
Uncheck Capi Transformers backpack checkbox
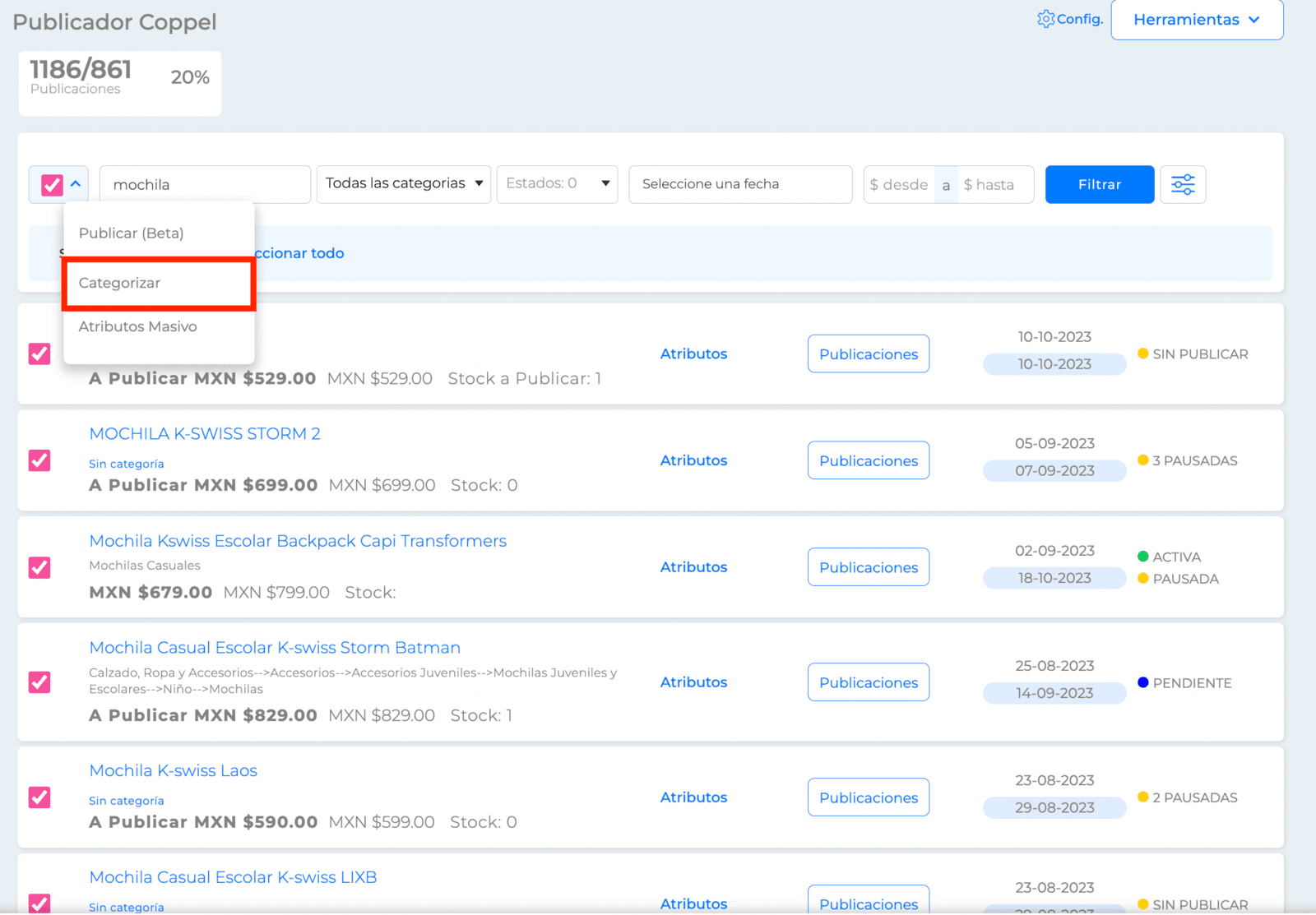[x=39, y=567]
